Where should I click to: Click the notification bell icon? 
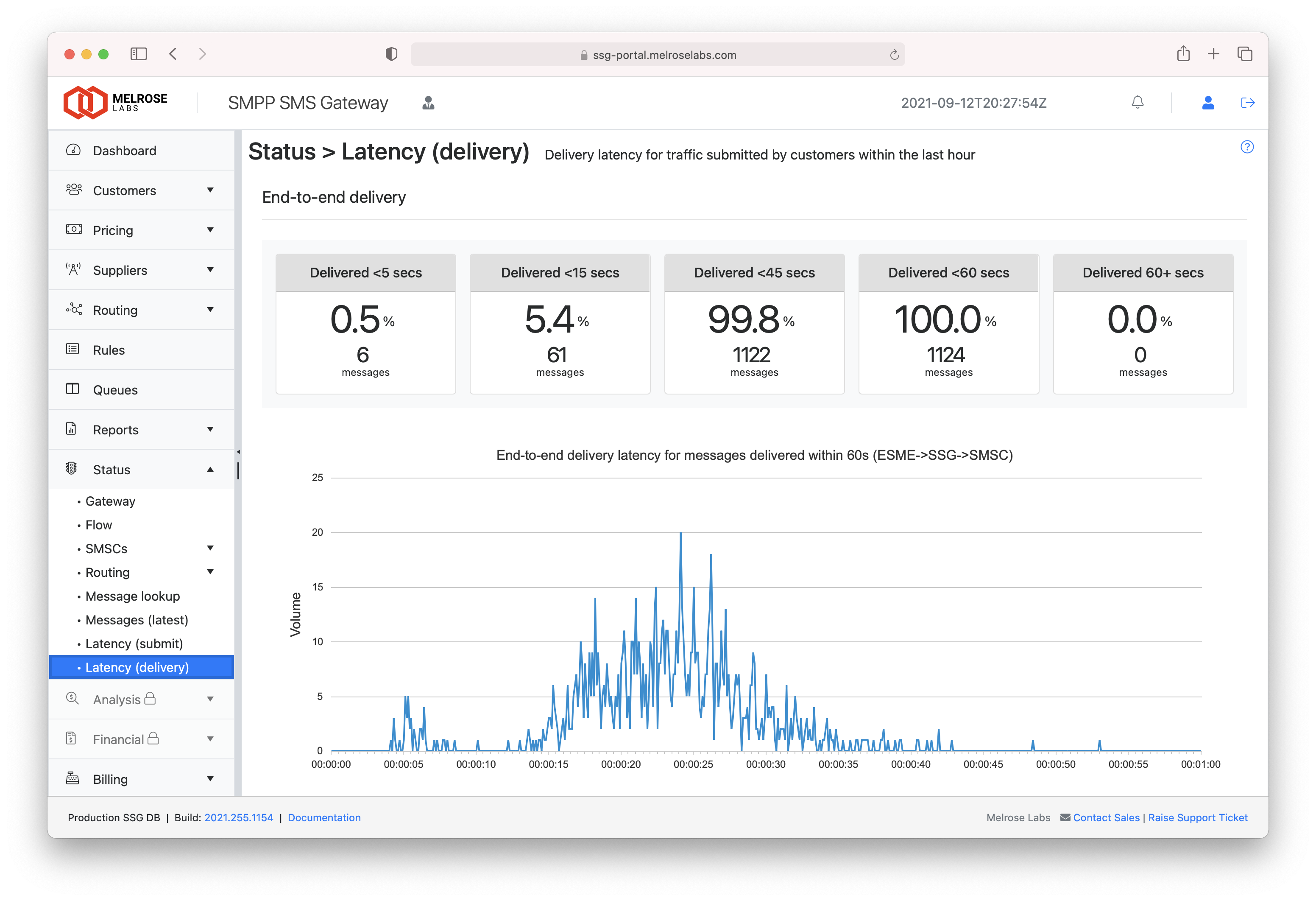point(1137,103)
